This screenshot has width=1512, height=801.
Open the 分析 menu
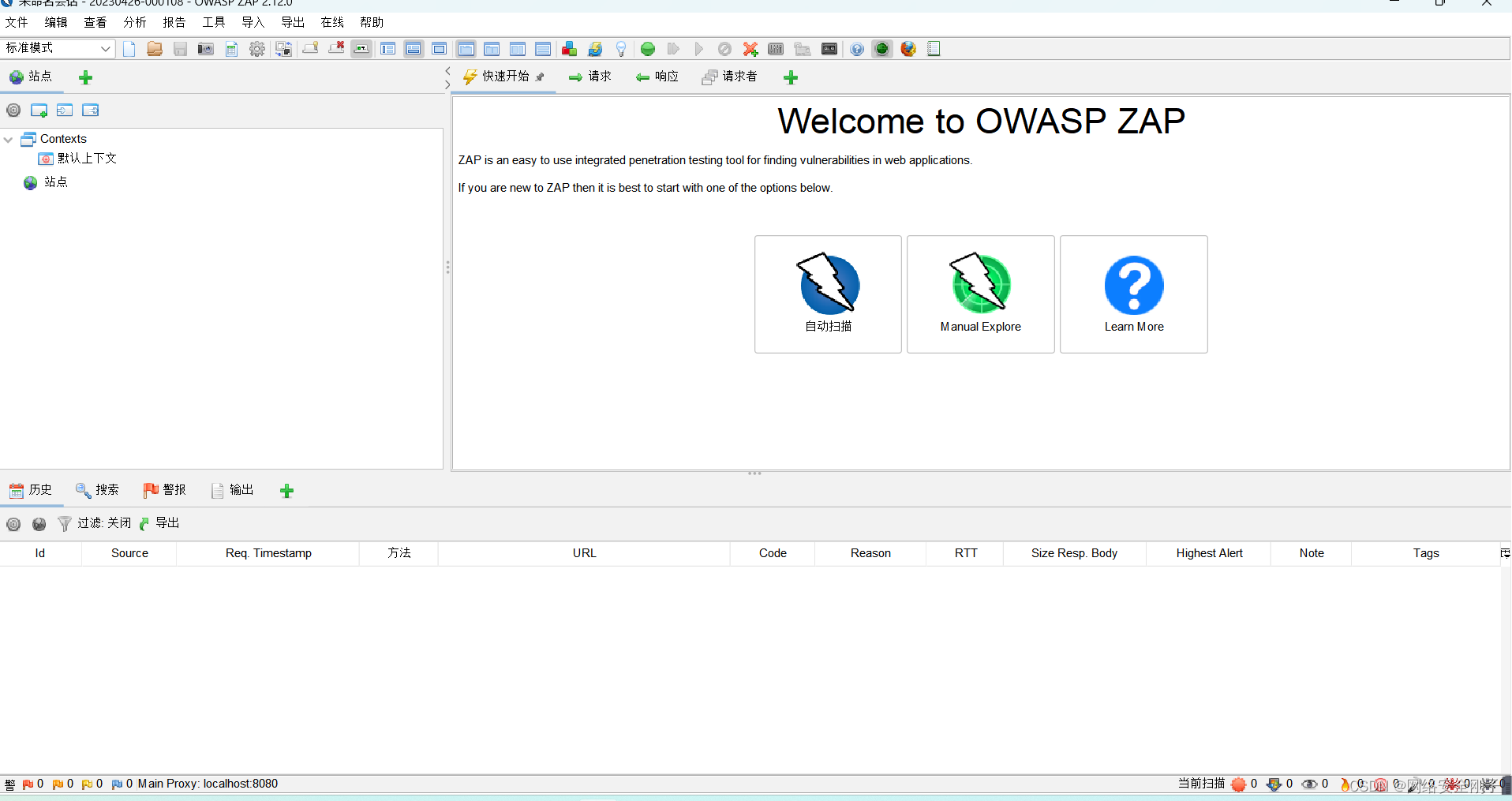pos(135,22)
